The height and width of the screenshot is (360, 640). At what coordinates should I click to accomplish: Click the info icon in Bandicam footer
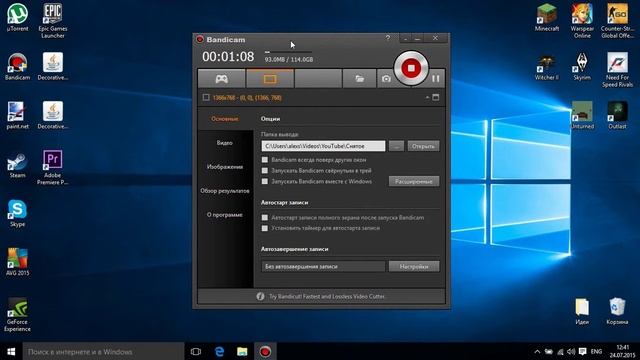click(x=260, y=296)
